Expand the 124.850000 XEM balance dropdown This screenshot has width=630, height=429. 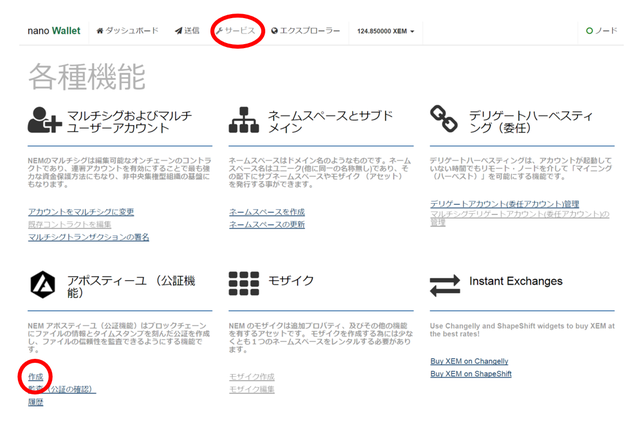pyautogui.click(x=385, y=31)
